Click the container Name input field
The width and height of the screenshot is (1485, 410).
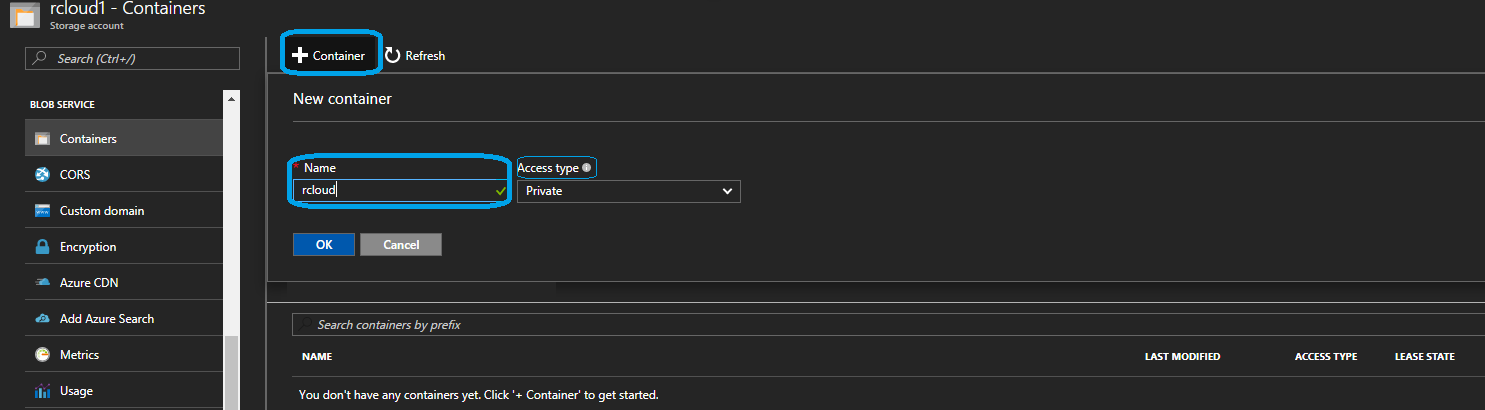pos(400,191)
